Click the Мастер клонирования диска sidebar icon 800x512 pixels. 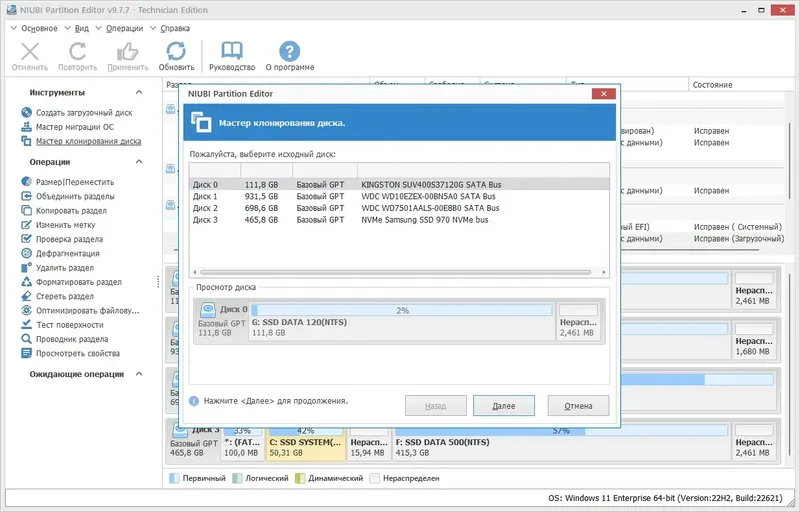[x=27, y=141]
